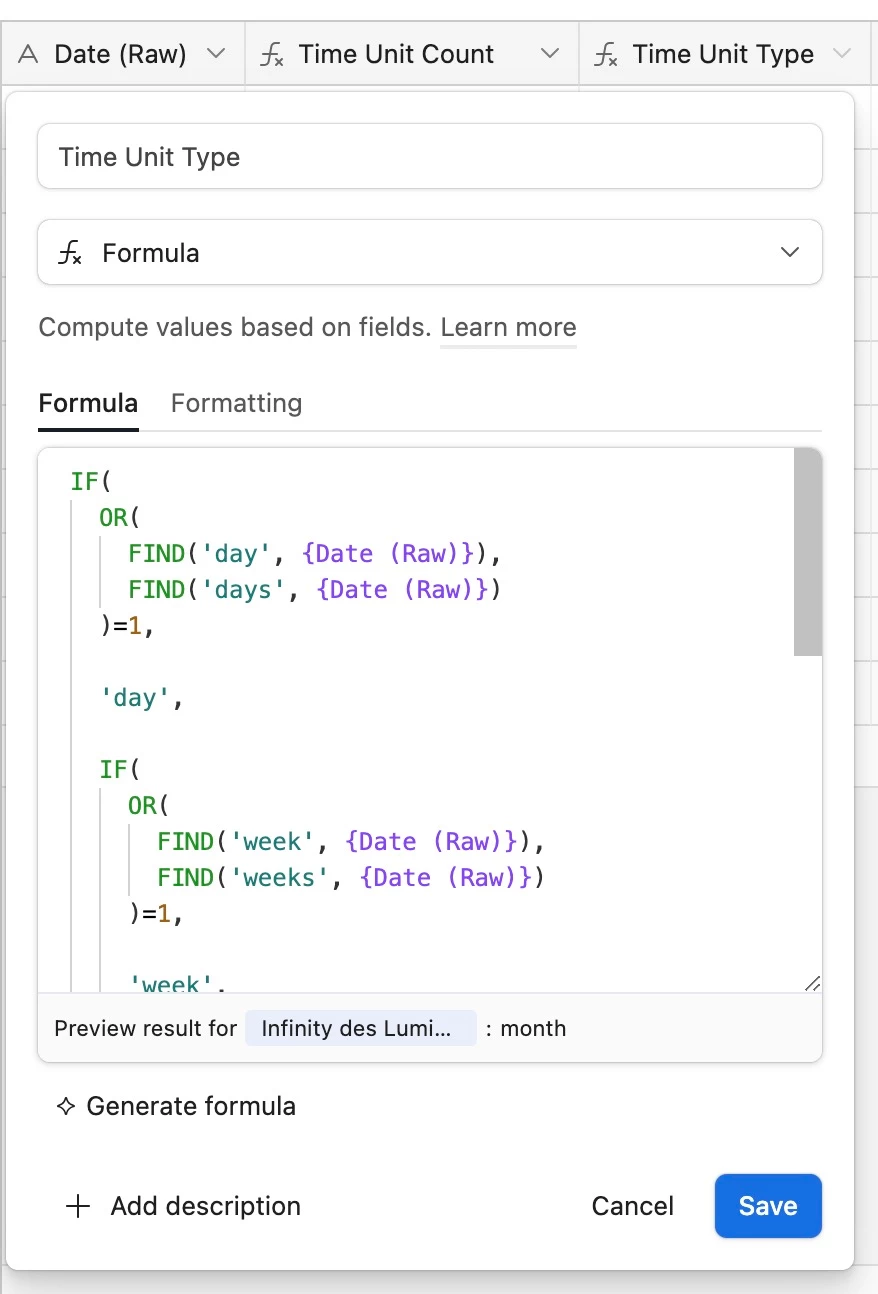Open the Date (Raw) column dropdown arrow
Image resolution: width=878 pixels, height=1294 pixels.
coord(216,54)
